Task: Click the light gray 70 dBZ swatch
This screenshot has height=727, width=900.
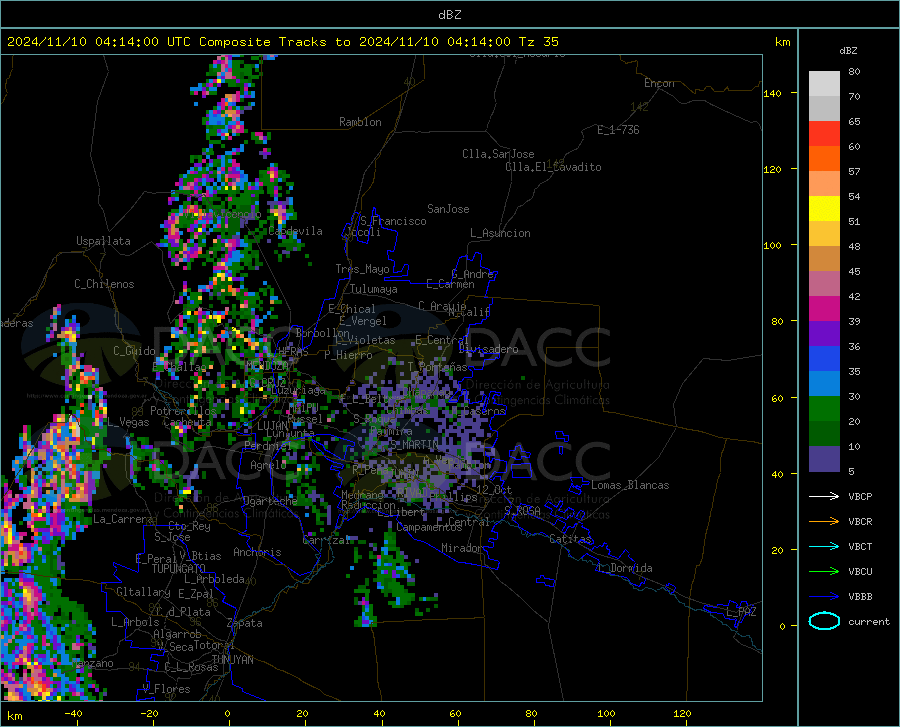Action: click(824, 84)
